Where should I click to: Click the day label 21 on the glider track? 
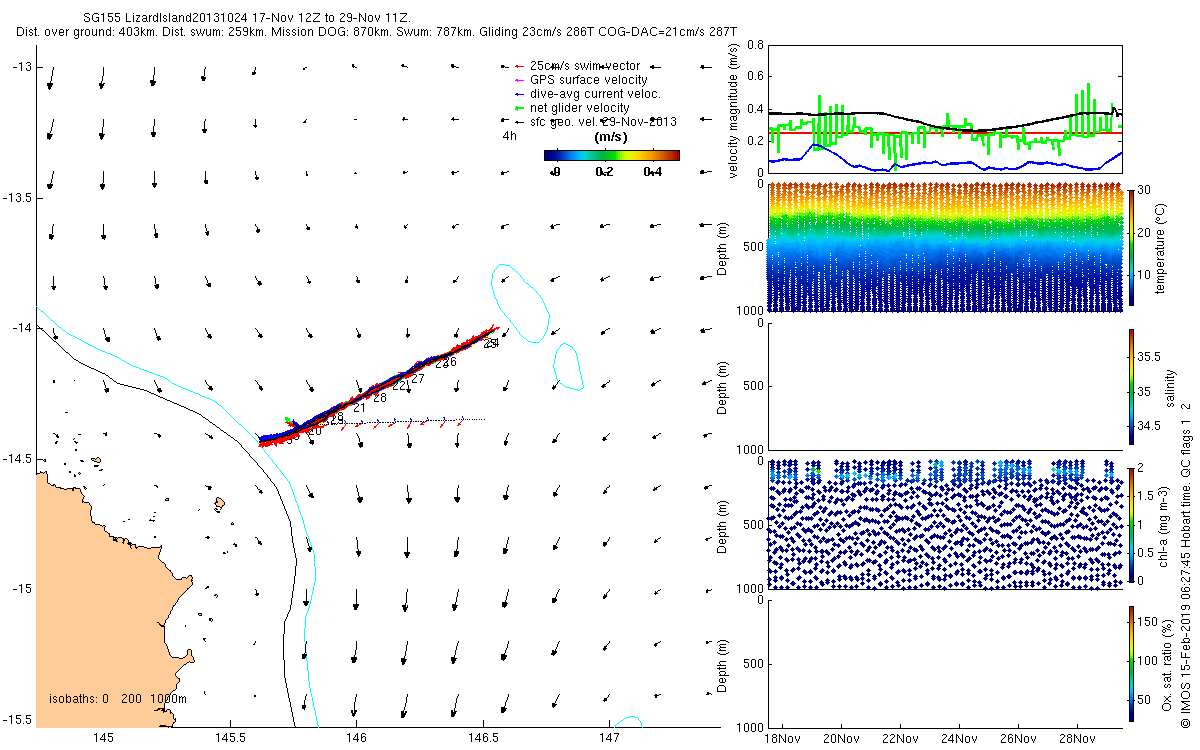[359, 407]
